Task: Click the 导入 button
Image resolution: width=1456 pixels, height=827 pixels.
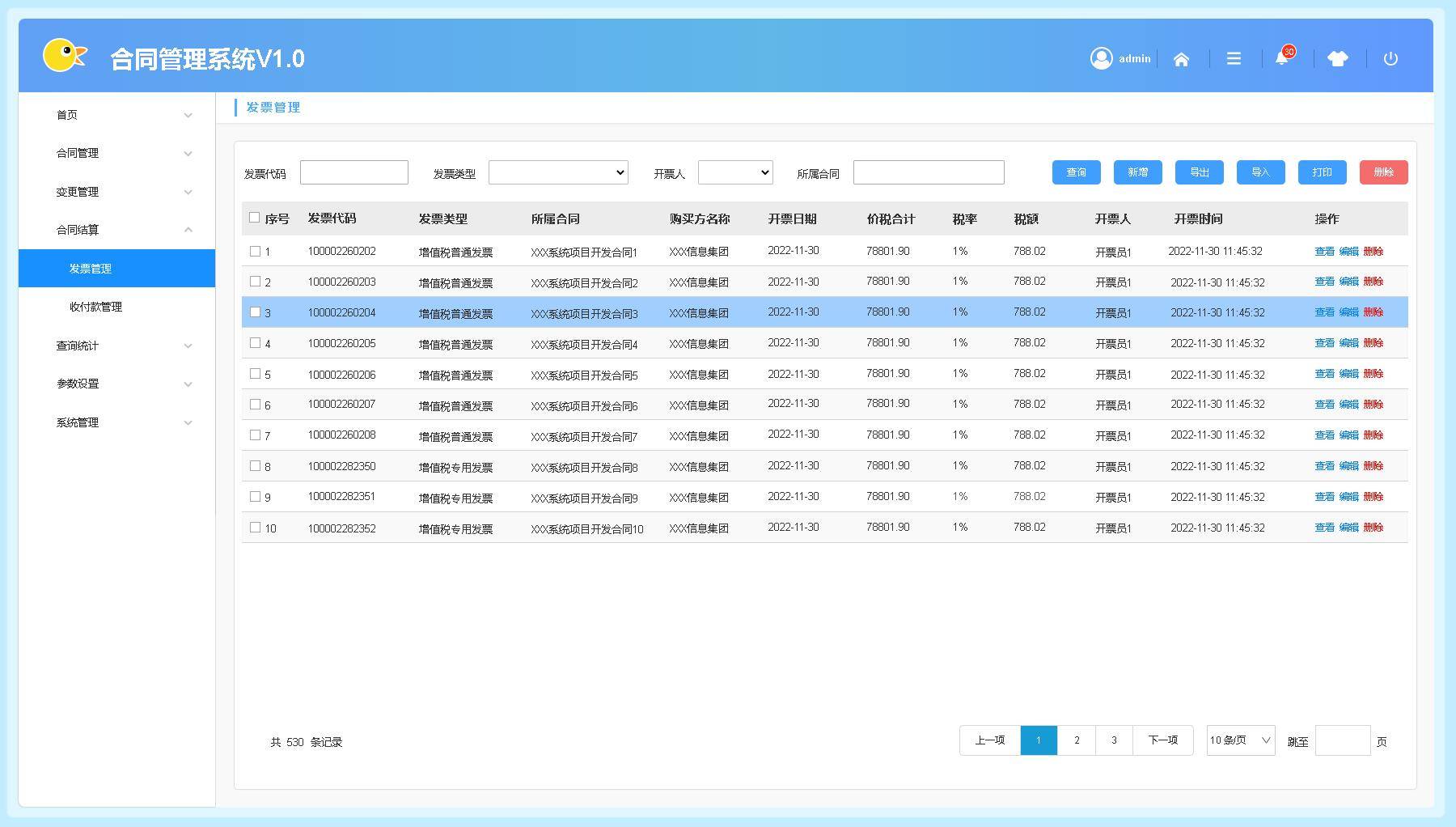Action: (x=1261, y=172)
